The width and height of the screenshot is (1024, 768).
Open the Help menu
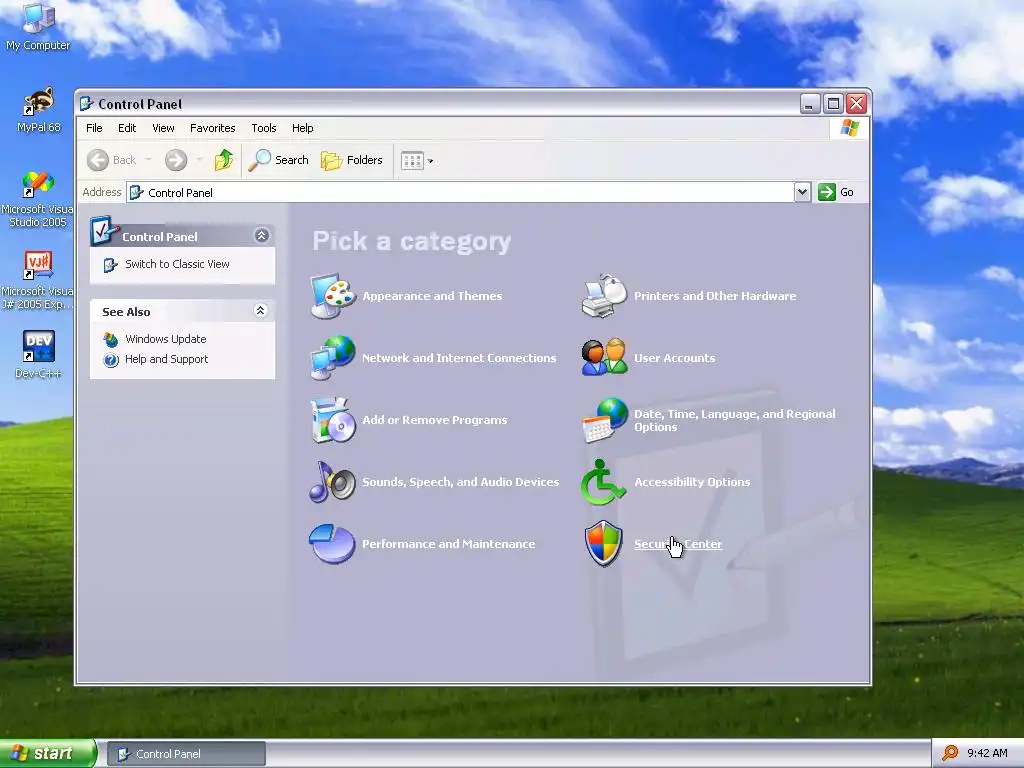pos(302,128)
